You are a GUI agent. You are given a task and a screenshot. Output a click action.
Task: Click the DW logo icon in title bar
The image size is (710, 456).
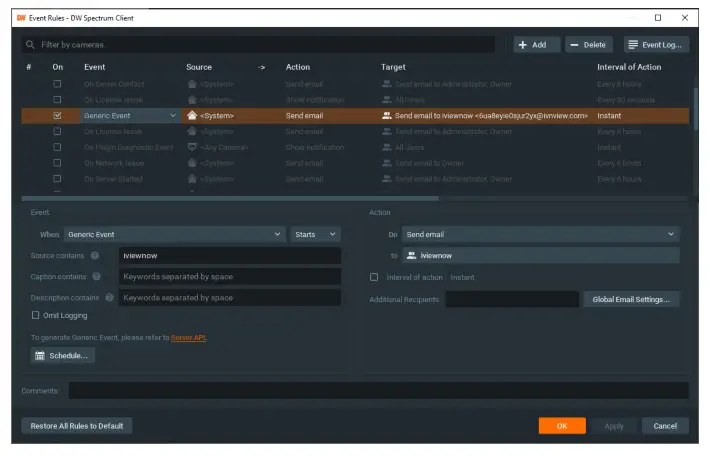pyautogui.click(x=21, y=18)
